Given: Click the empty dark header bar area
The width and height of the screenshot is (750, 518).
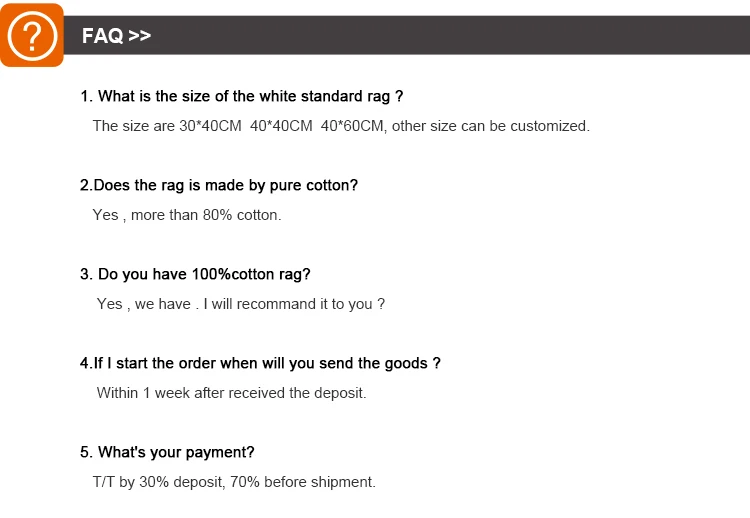Looking at the screenshot, I should click(x=450, y=36).
